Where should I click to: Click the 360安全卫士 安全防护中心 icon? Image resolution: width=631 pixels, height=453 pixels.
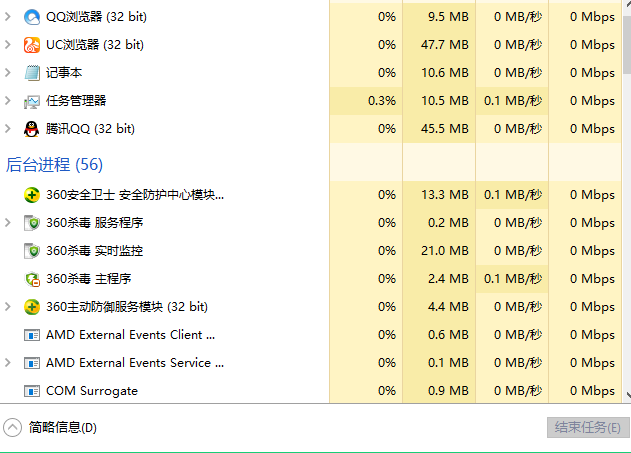[x=32, y=195]
